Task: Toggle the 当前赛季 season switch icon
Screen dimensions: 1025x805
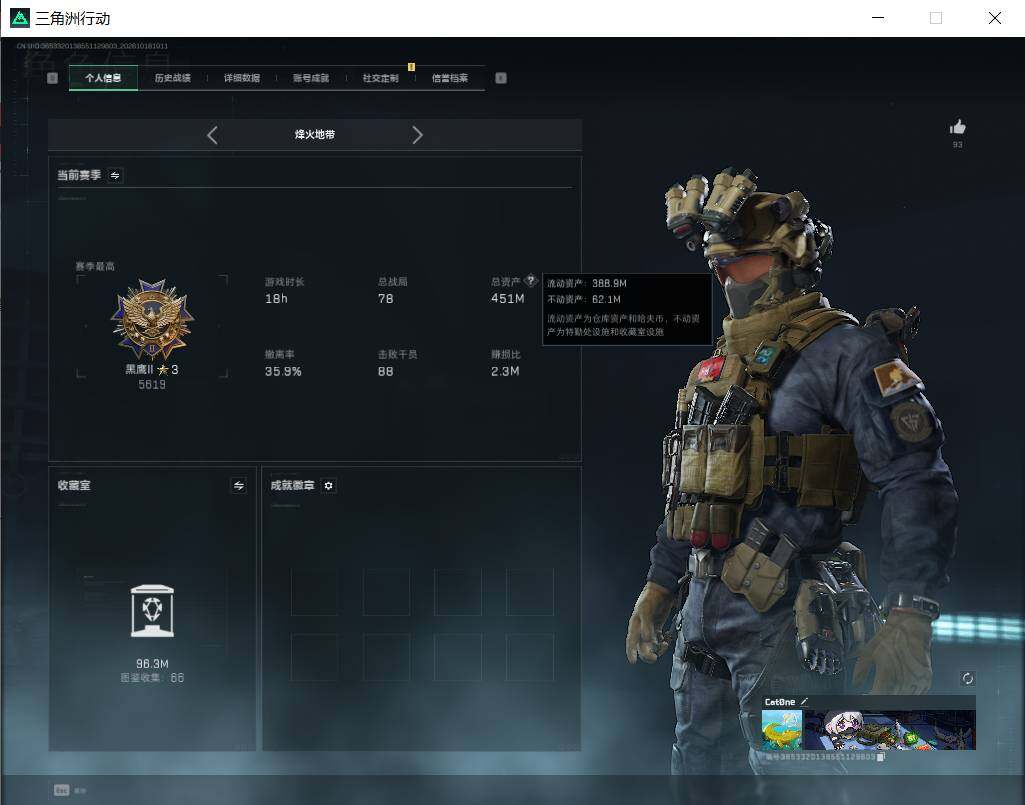Action: [x=115, y=175]
